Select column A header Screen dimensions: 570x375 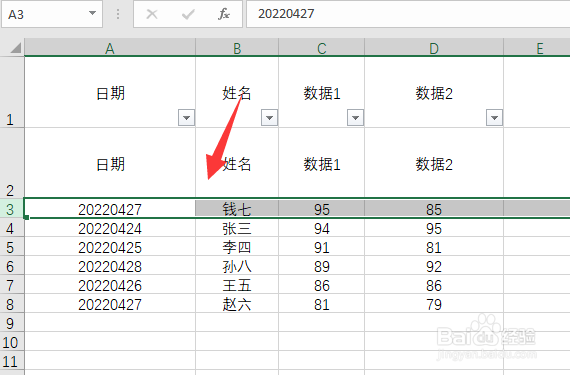click(x=110, y=48)
